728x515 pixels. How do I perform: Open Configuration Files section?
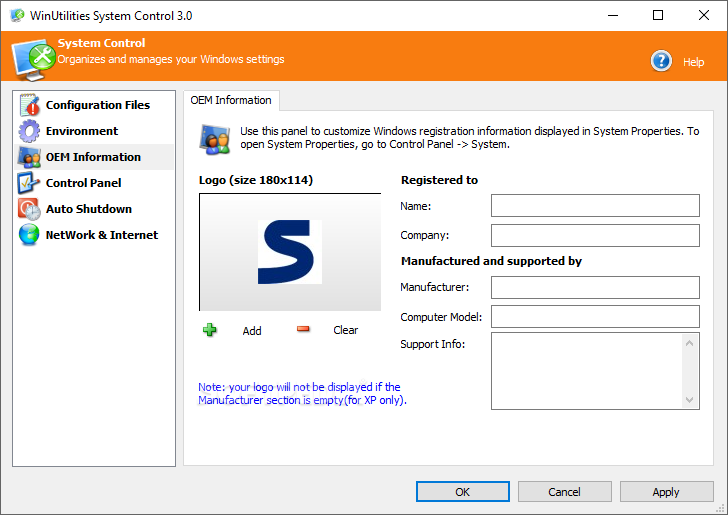click(x=94, y=105)
